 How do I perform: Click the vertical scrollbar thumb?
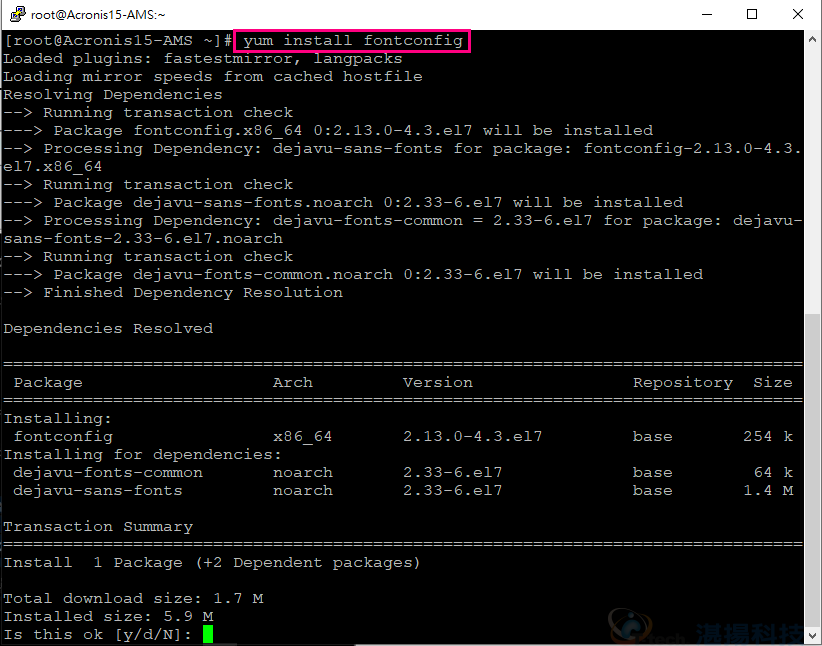[x=813, y=469]
